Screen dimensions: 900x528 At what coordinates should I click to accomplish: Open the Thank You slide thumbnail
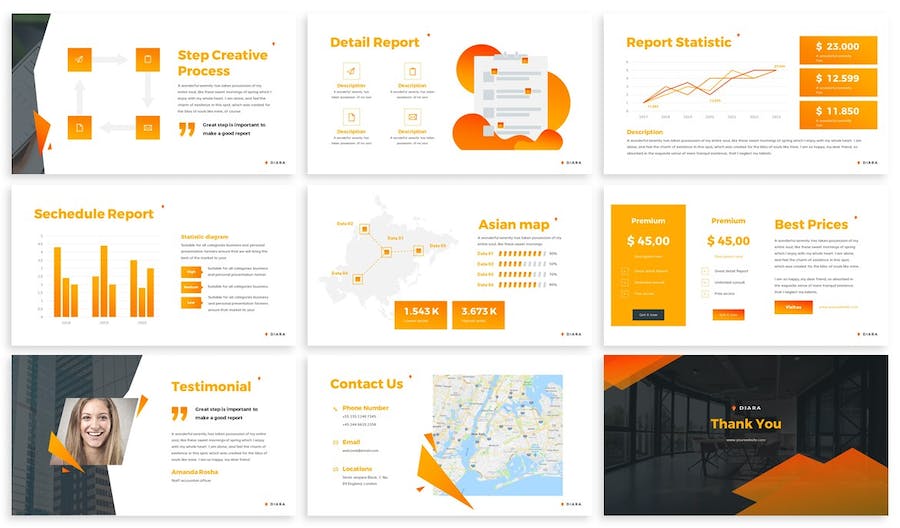745,435
